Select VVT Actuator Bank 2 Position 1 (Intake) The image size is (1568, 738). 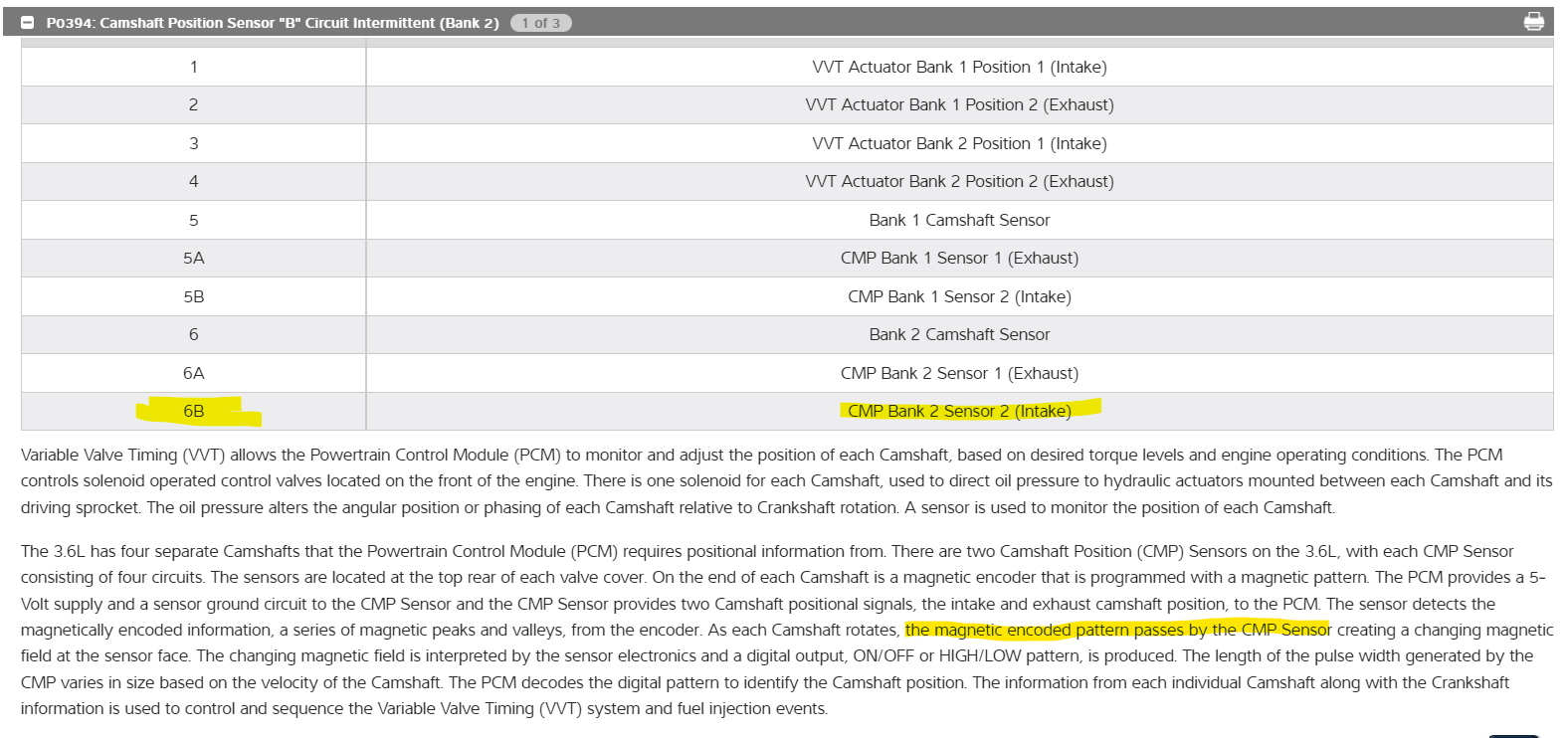pos(959,143)
